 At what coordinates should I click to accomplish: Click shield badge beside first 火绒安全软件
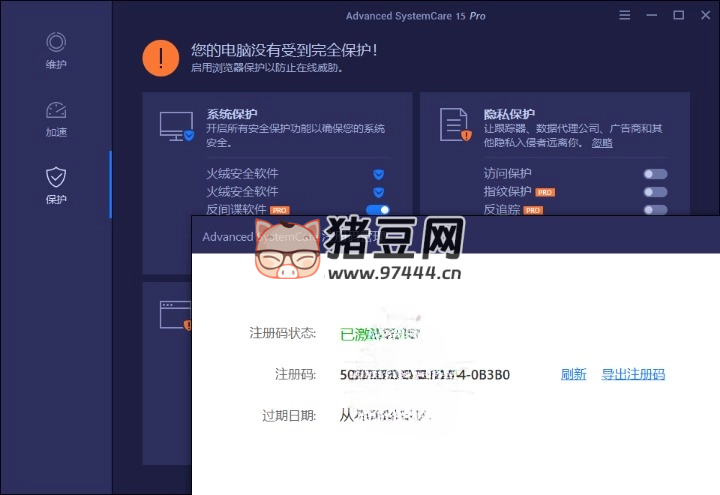379,174
